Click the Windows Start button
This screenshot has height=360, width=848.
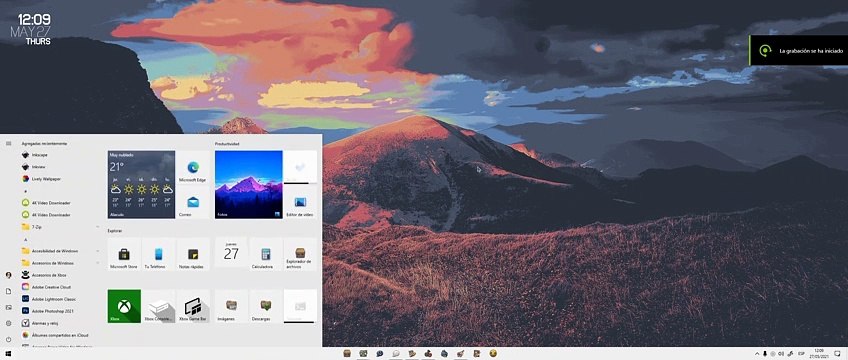point(9,354)
